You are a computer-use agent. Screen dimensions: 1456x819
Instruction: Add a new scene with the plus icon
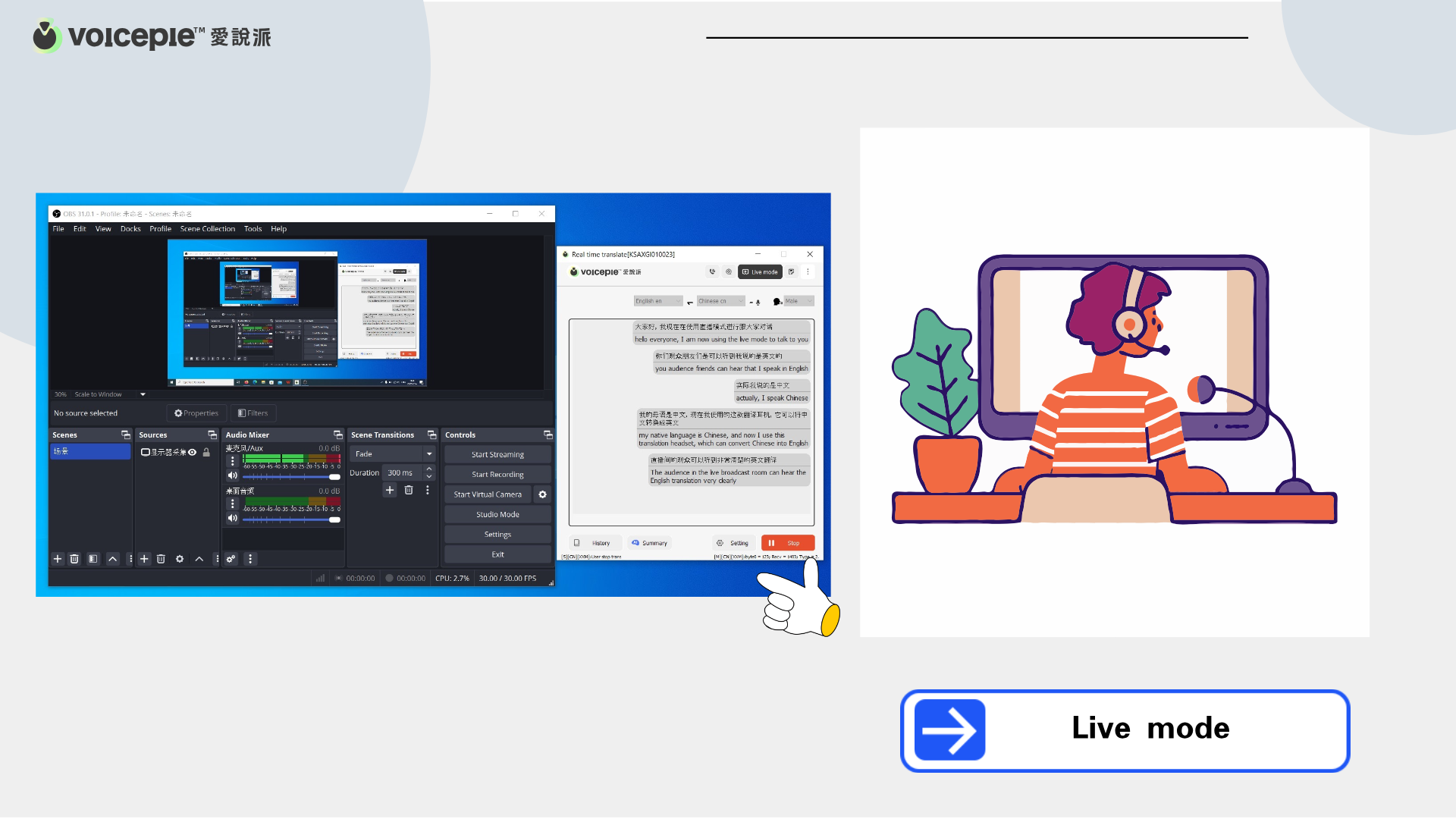(58, 559)
